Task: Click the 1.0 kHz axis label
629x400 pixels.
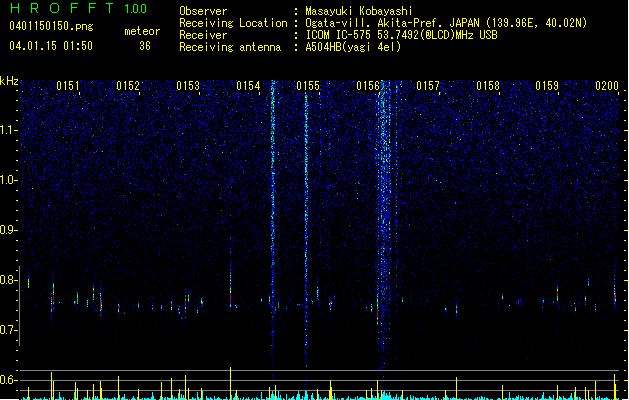Action: pyautogui.click(x=8, y=180)
